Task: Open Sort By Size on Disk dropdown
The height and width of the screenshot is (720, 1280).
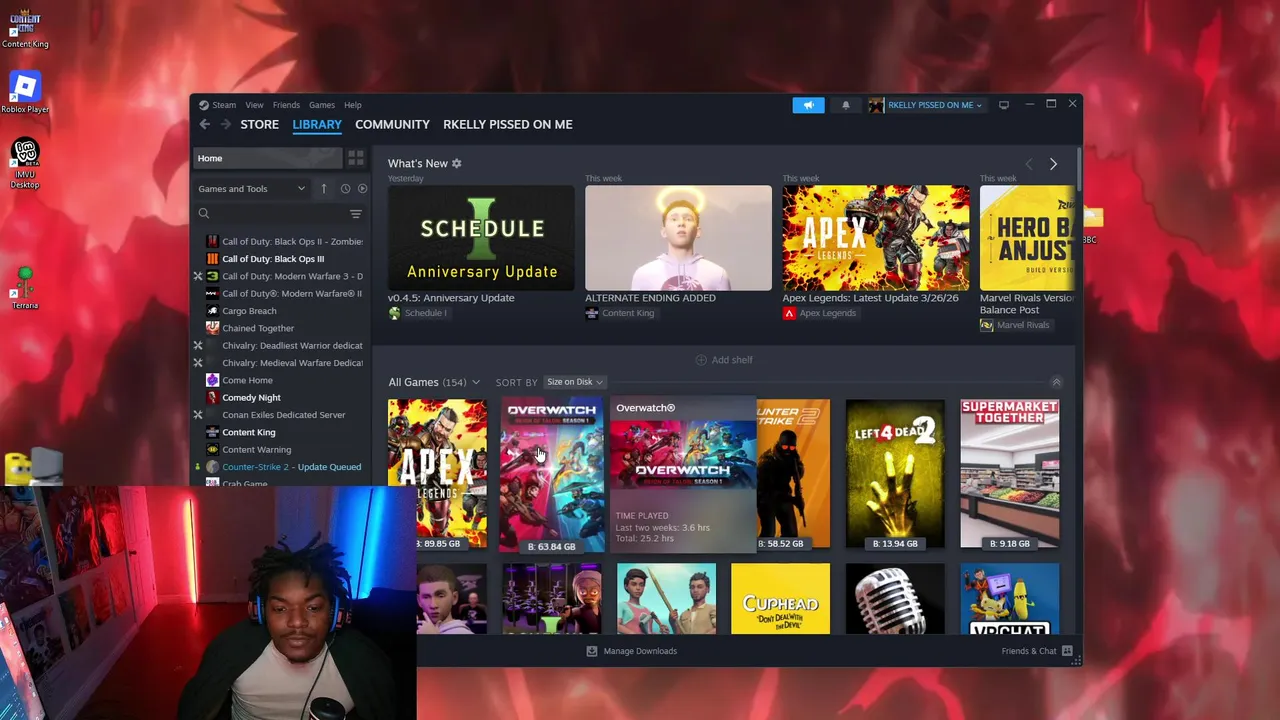Action: pos(574,382)
